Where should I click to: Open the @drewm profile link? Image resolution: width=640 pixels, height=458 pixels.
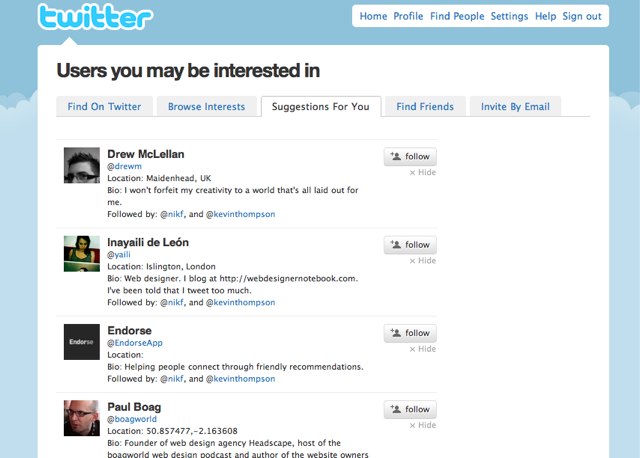pyautogui.click(x=124, y=166)
